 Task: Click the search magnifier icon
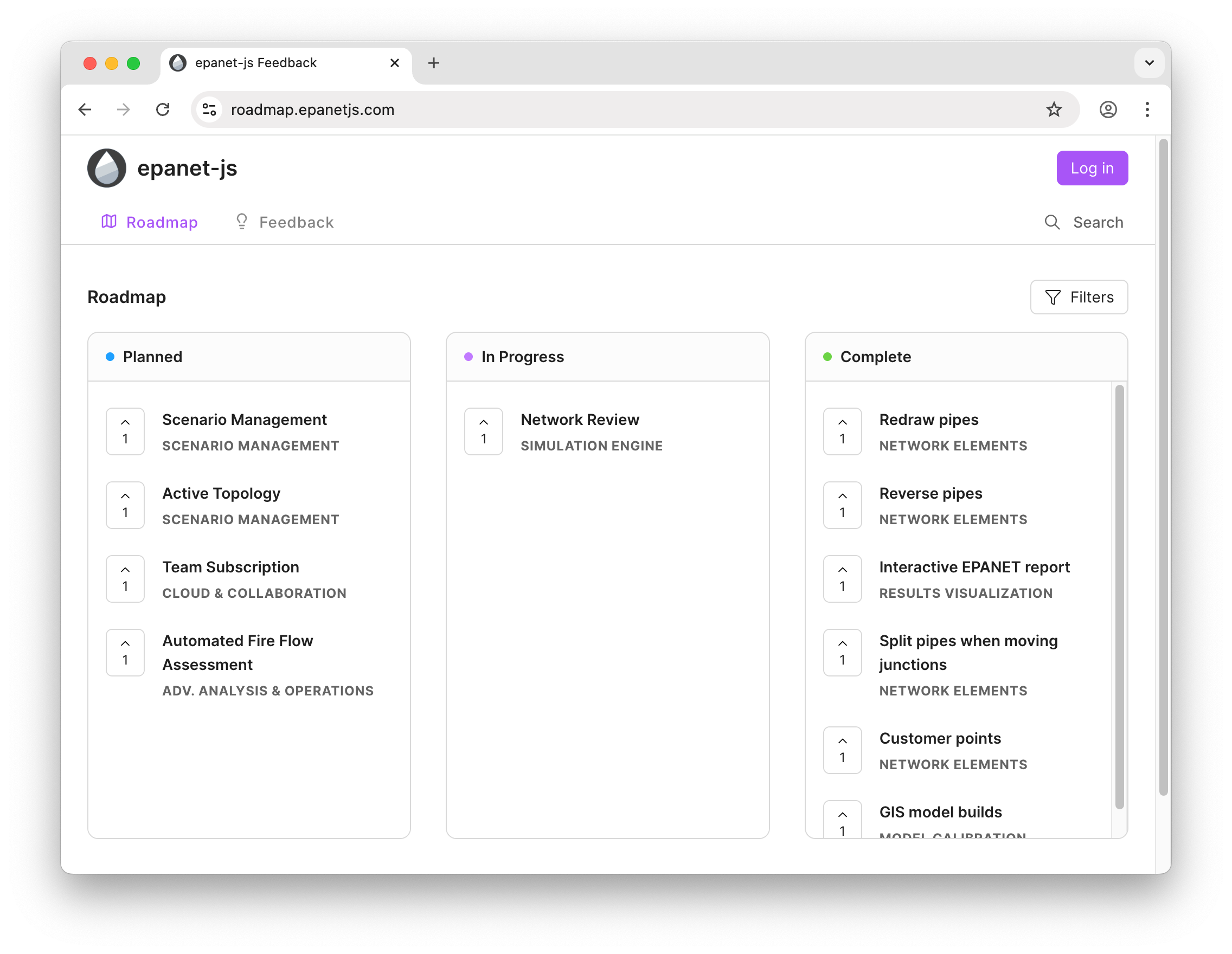[x=1051, y=222]
